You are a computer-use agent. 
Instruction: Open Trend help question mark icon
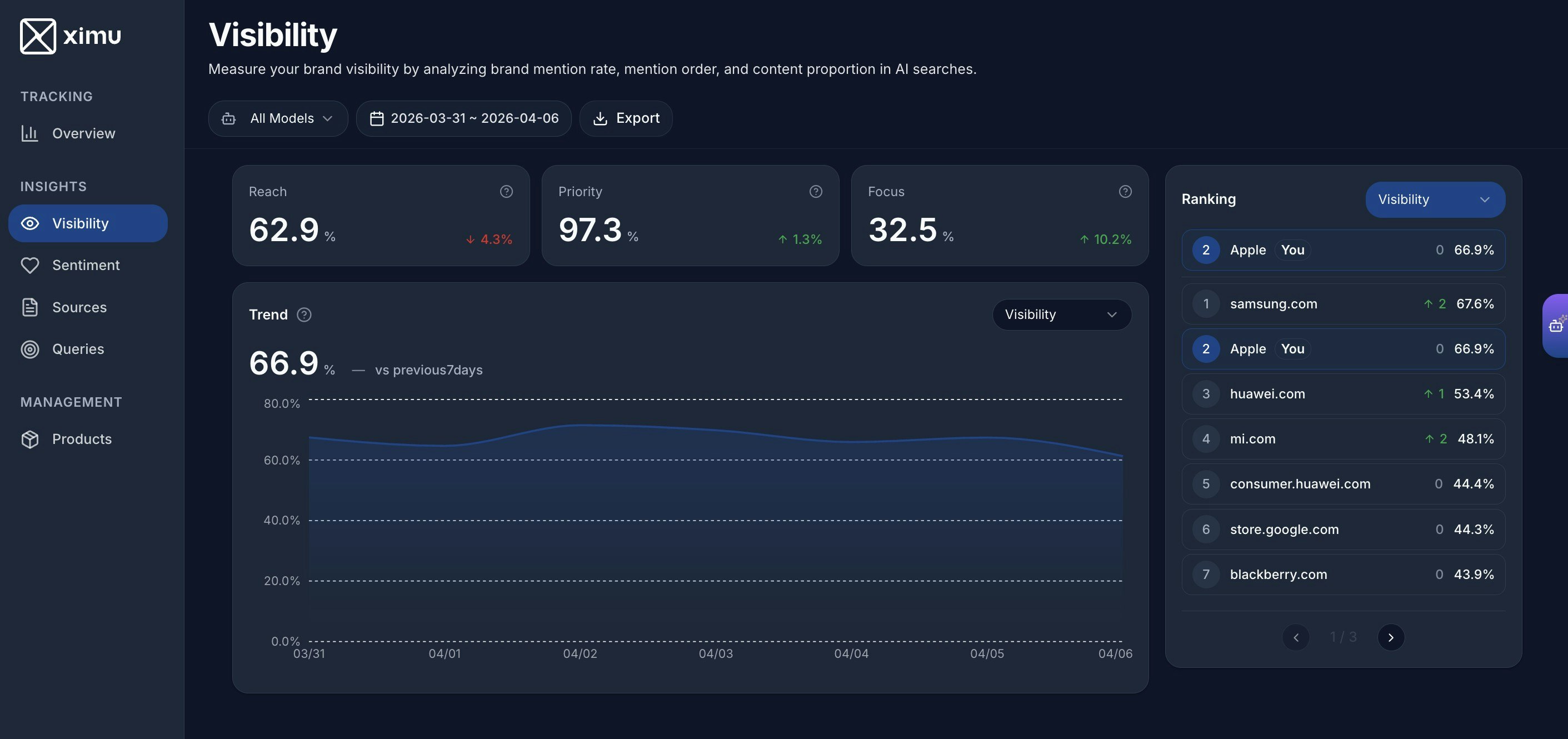pos(304,314)
